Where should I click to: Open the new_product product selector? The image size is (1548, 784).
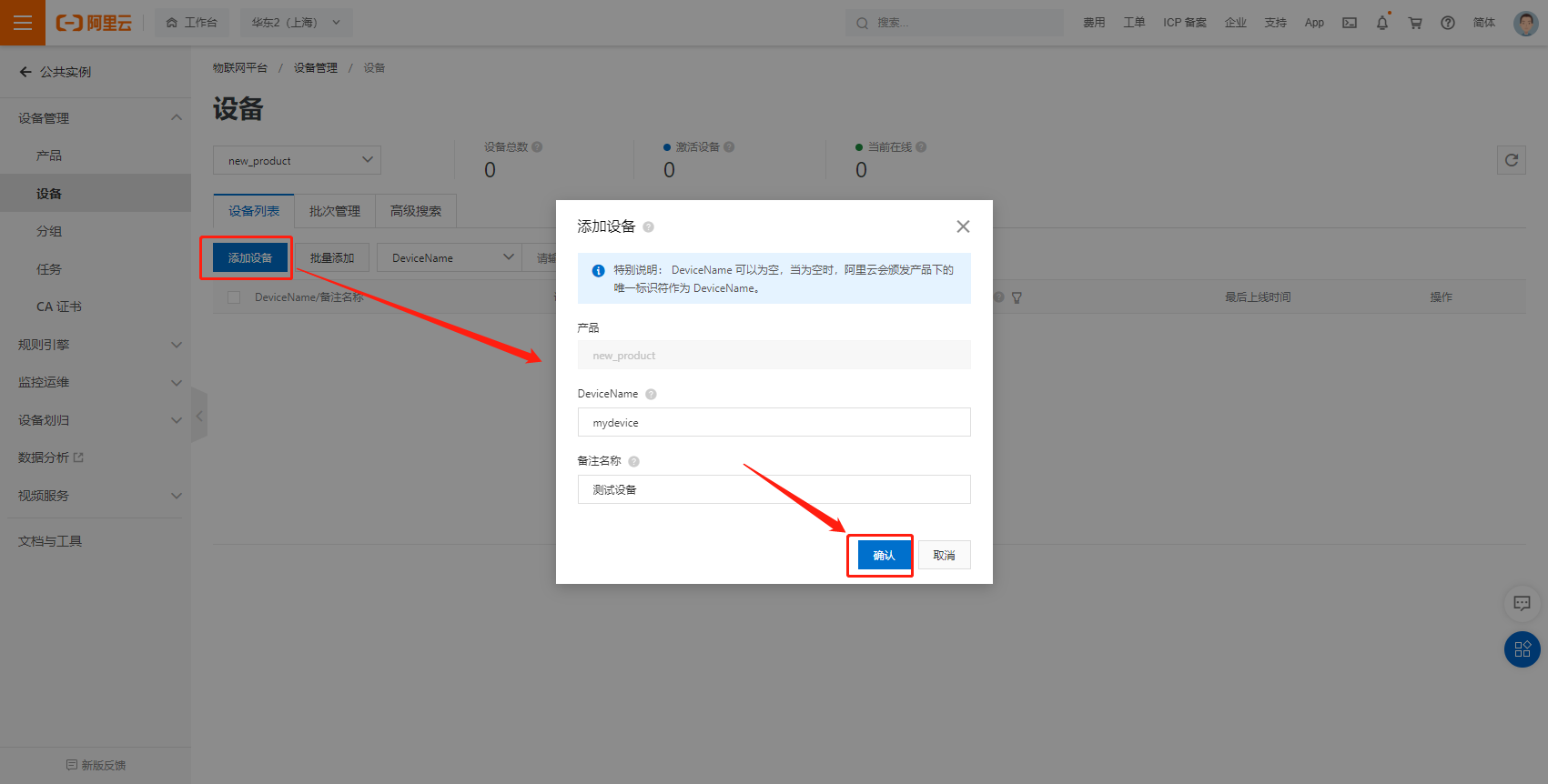click(x=297, y=160)
